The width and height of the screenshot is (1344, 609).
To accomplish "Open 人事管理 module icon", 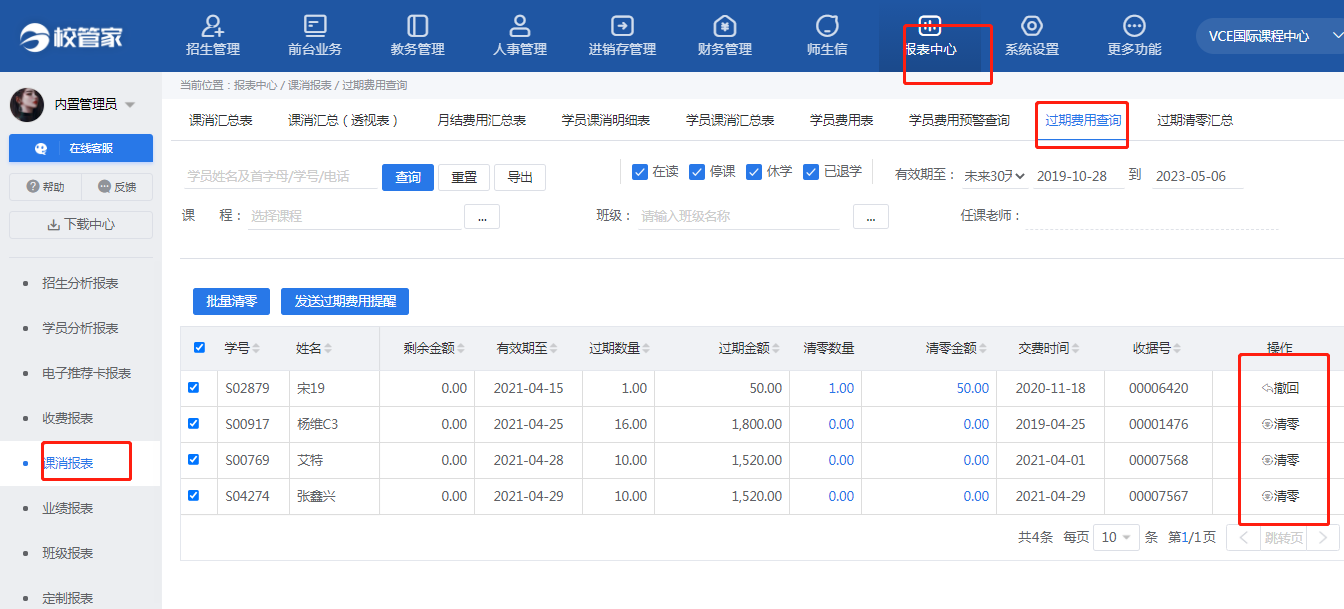I will [520, 26].
